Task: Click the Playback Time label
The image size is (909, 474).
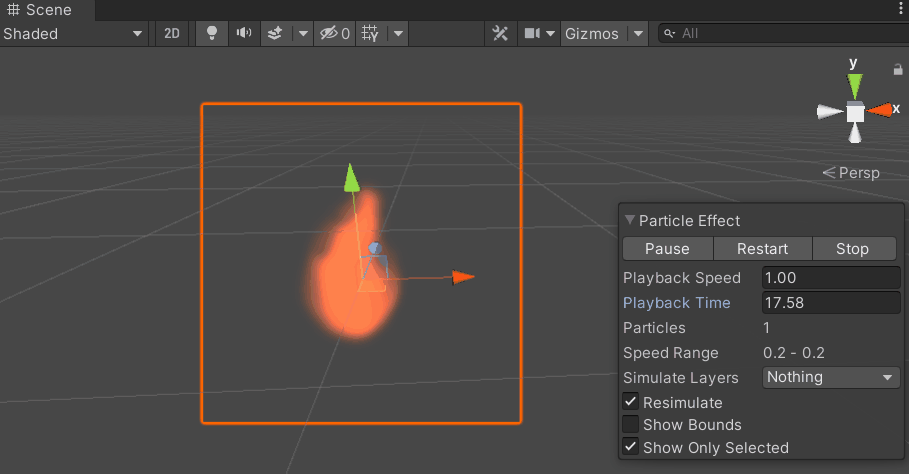Action: [677, 302]
